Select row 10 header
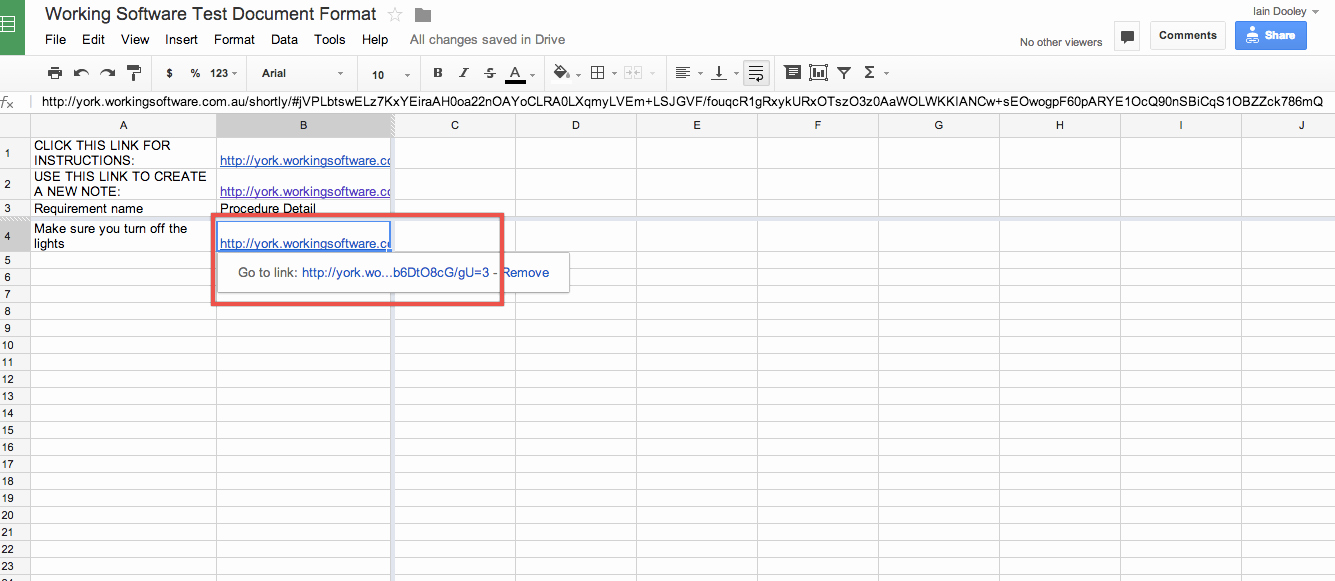The image size is (1335, 581). 7,344
